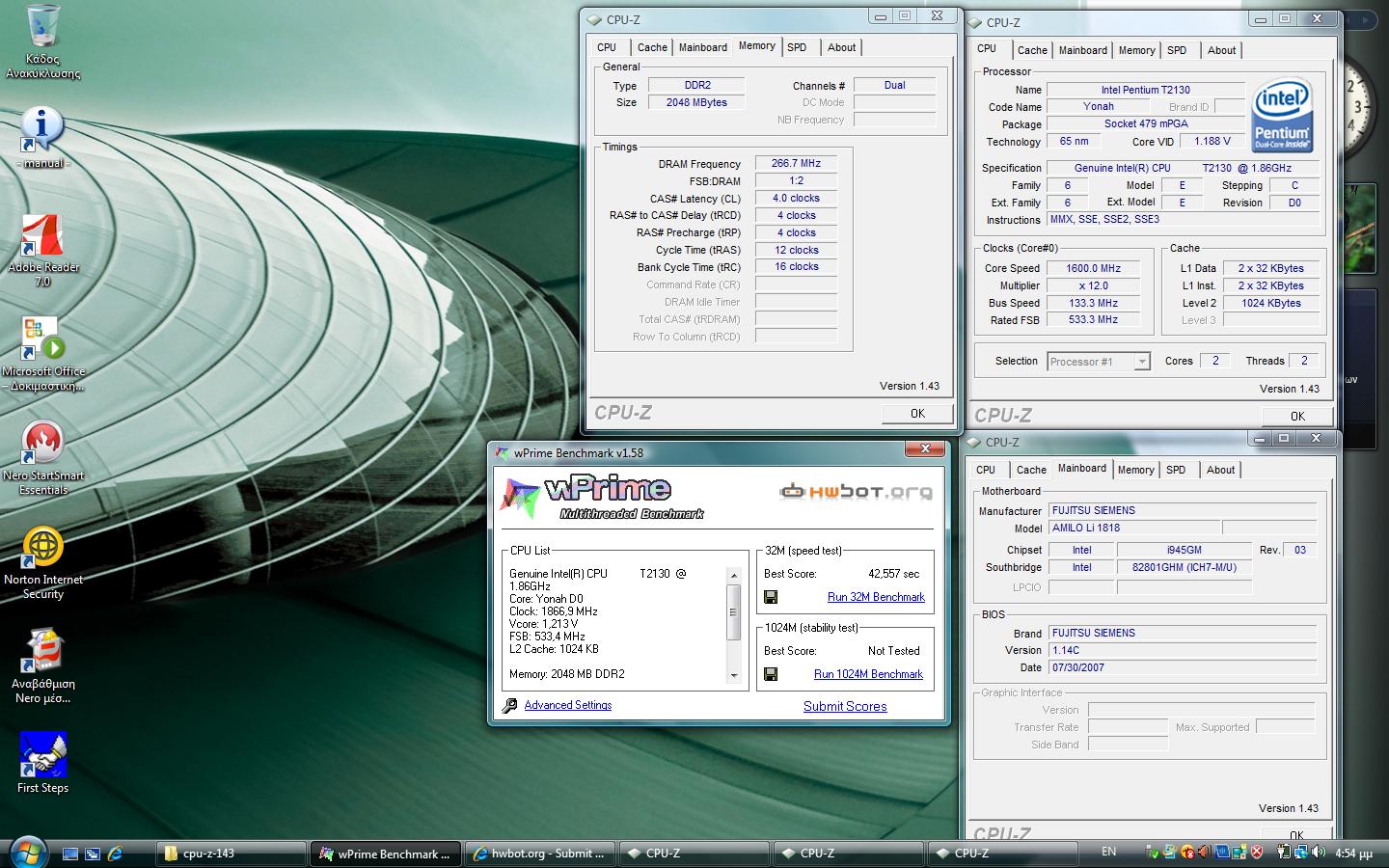Click Run 32M Benchmark link
1389x868 pixels.
[876, 597]
